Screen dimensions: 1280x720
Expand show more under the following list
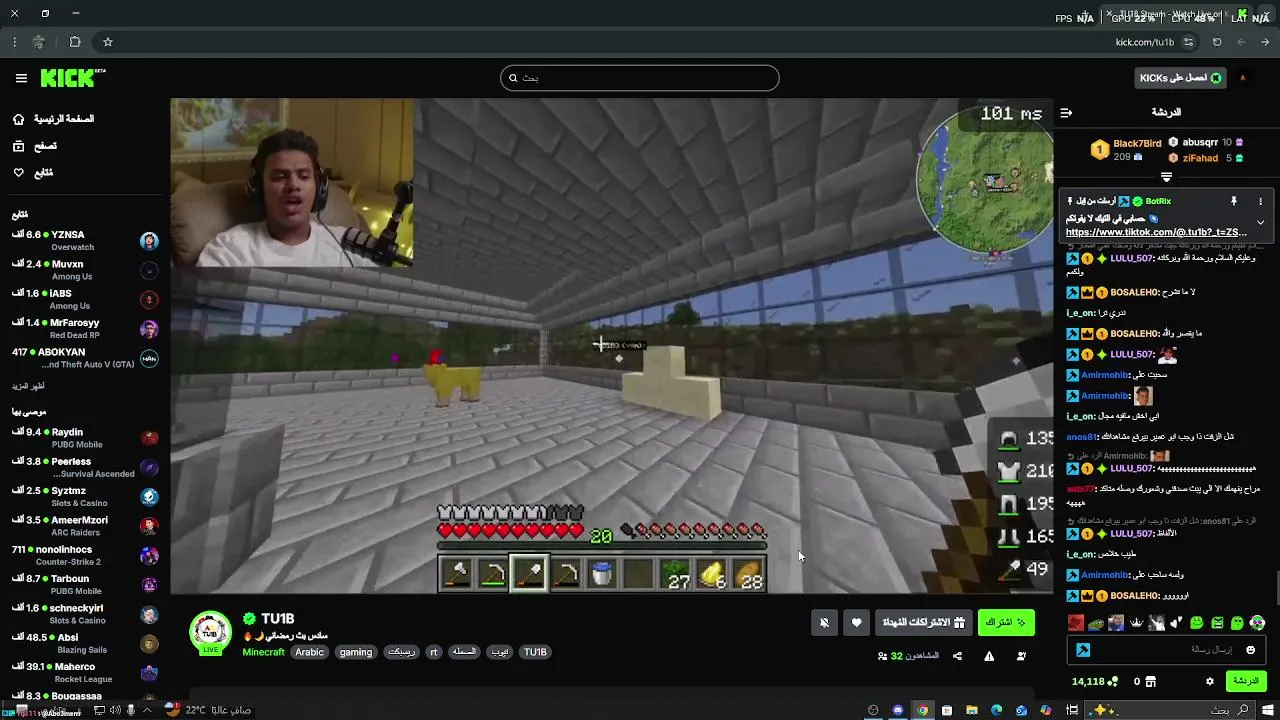click(x=28, y=386)
